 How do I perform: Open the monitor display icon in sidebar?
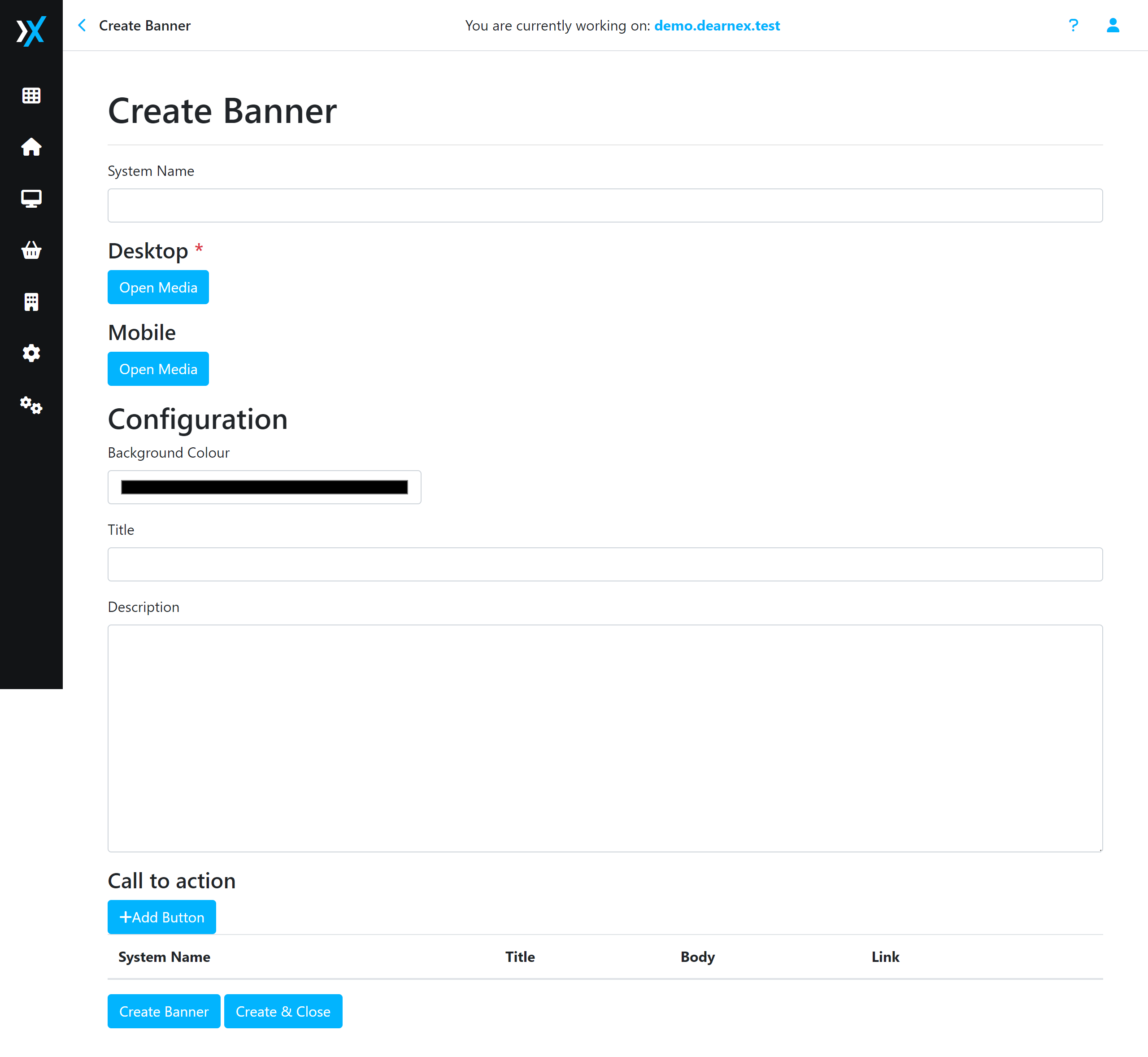[31, 198]
